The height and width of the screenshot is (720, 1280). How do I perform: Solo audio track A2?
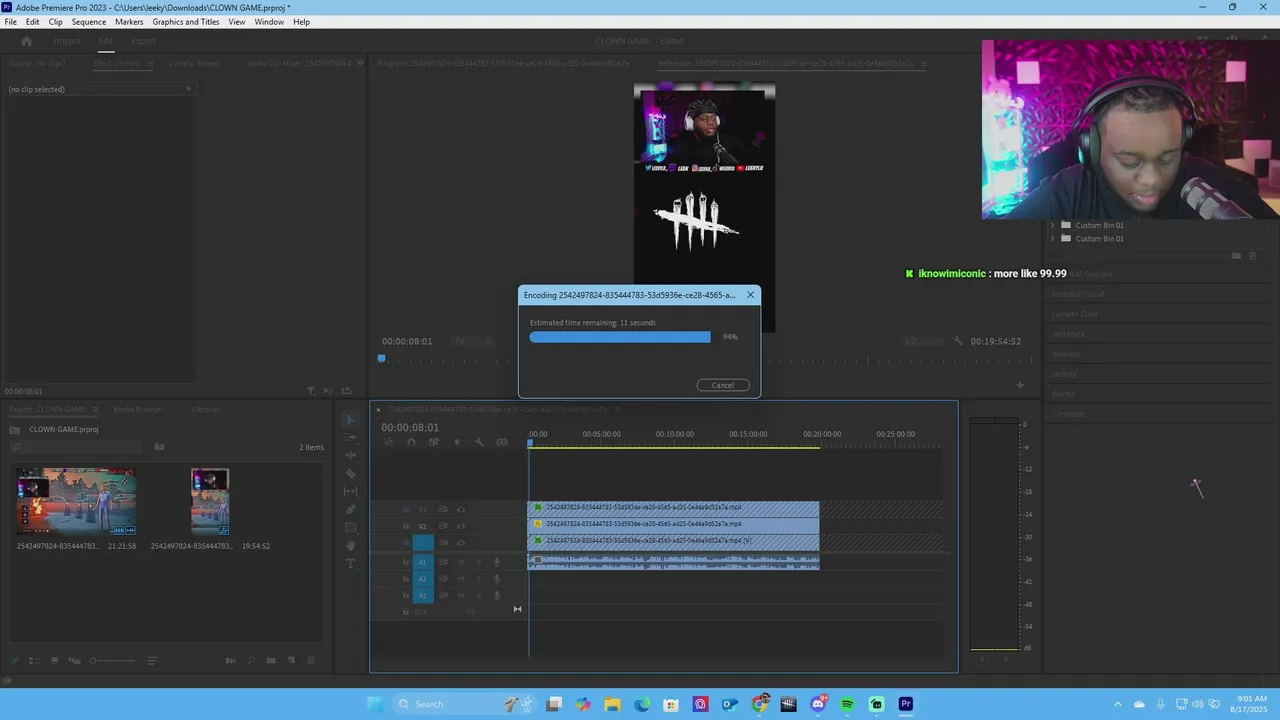[479, 579]
